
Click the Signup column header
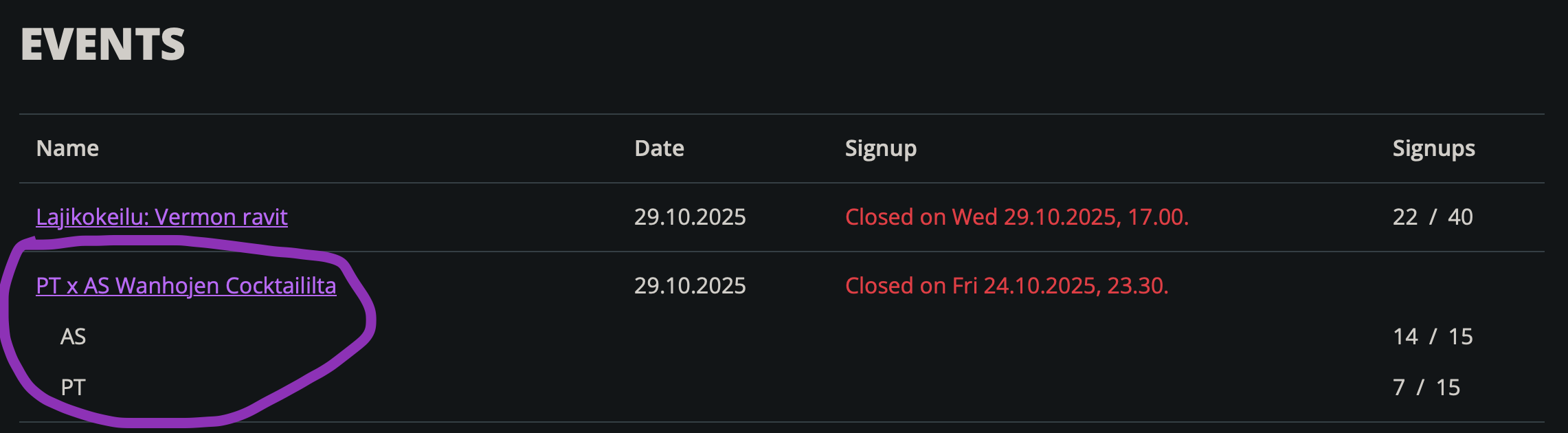click(880, 148)
